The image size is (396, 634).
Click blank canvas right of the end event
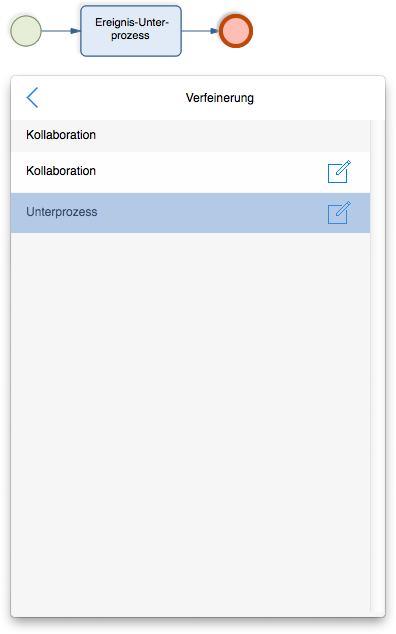[324, 31]
